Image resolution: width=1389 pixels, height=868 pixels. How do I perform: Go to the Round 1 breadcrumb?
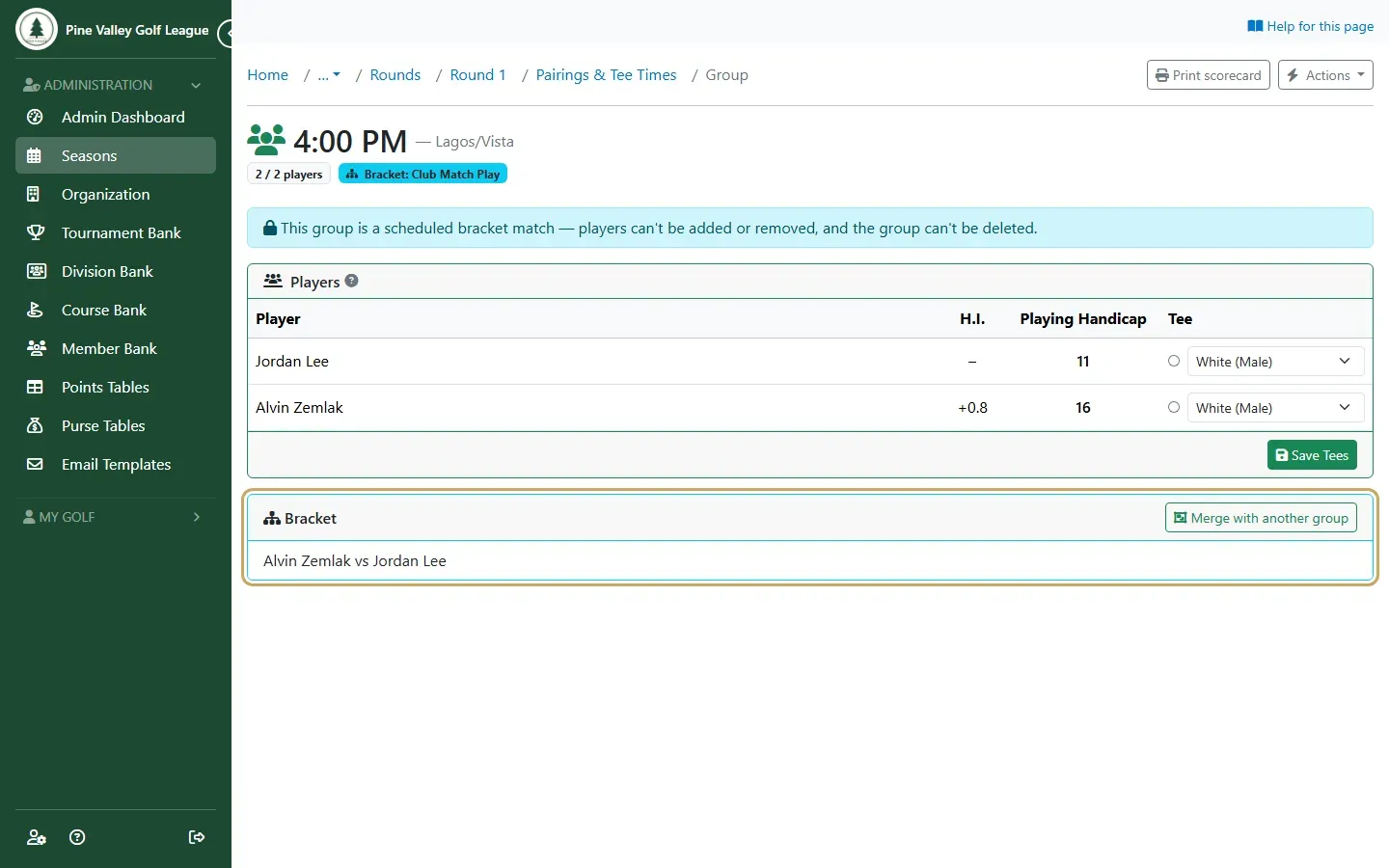(x=477, y=75)
